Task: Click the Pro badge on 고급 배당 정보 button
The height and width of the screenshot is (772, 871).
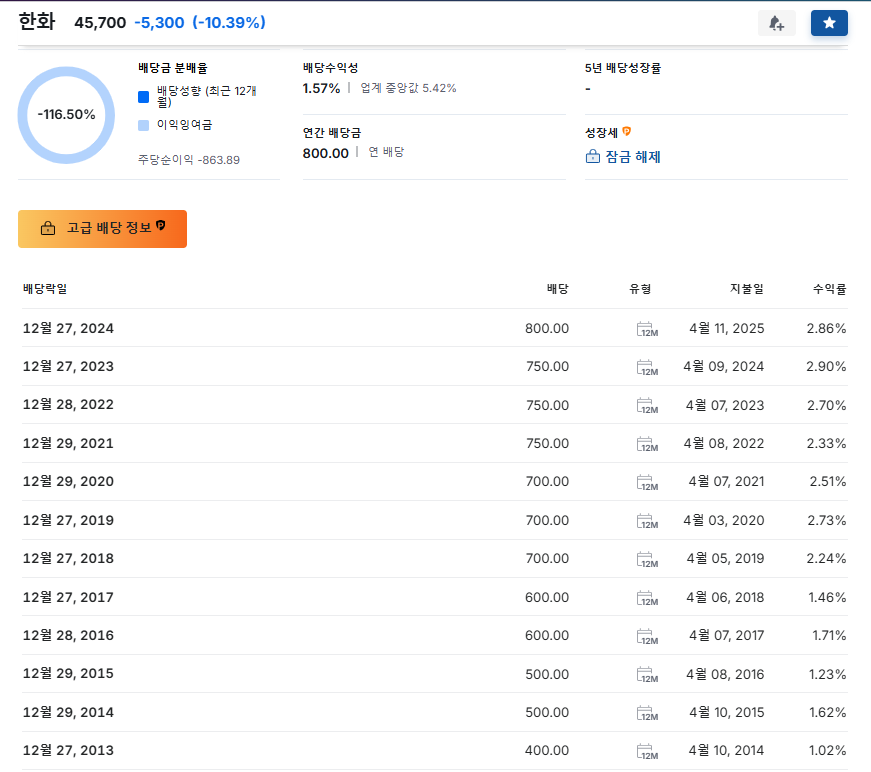Action: pos(161,228)
